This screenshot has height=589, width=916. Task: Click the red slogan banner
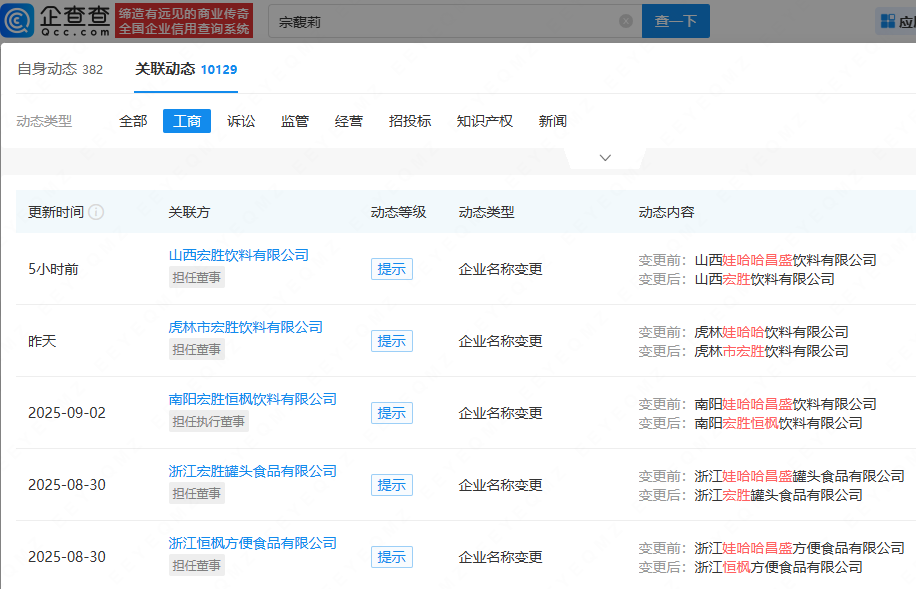(184, 21)
